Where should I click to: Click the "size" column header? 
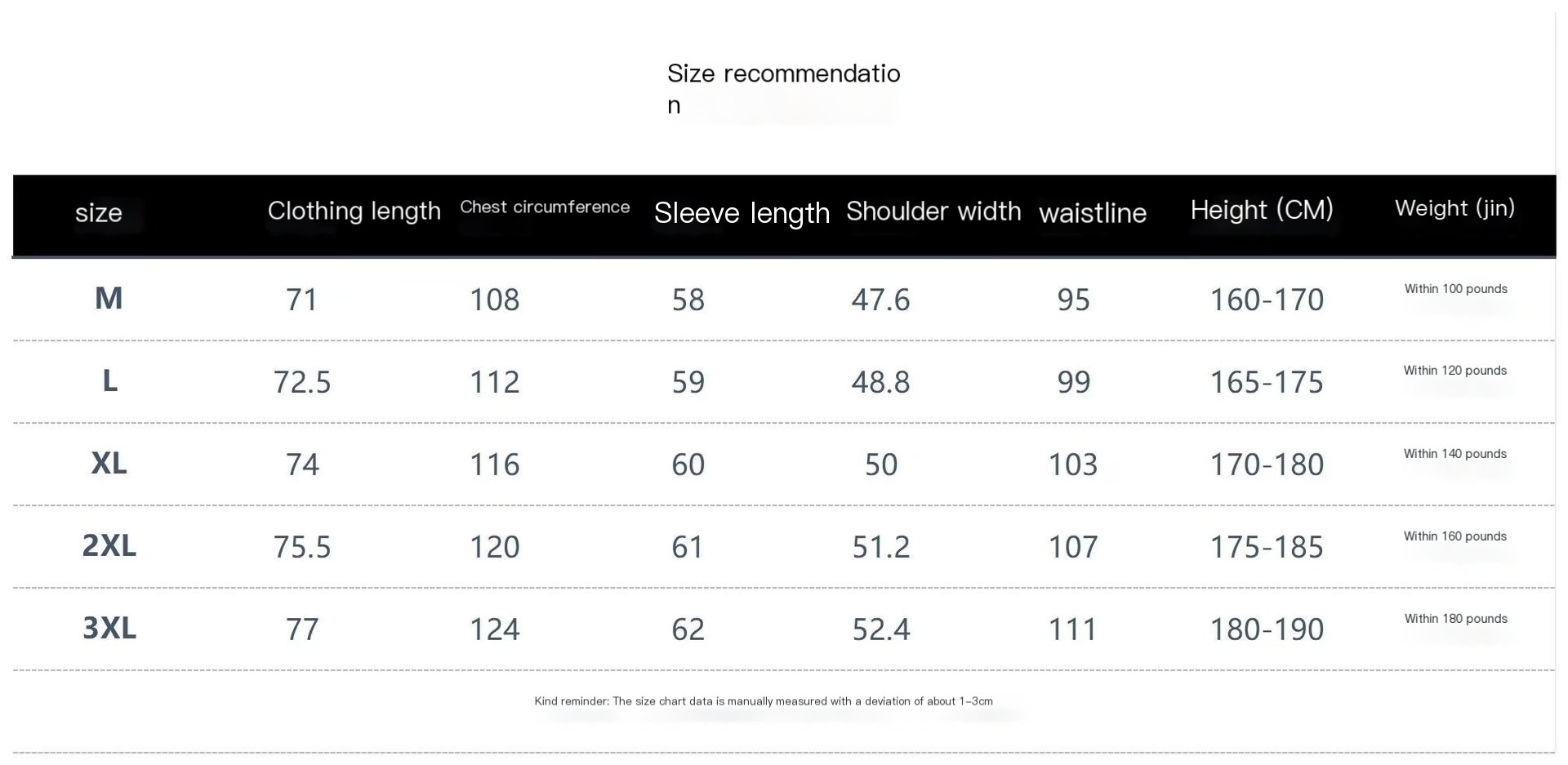tap(99, 213)
